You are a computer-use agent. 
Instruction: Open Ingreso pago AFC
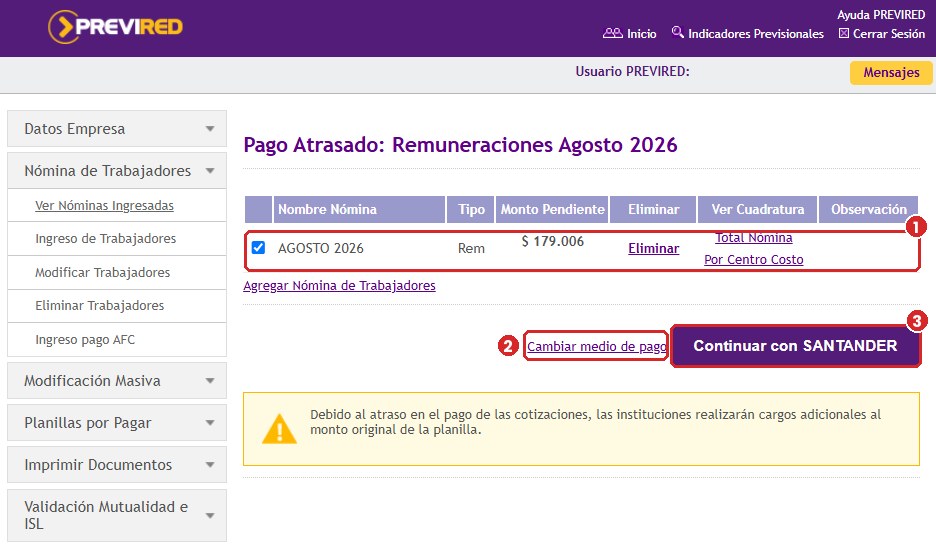[x=85, y=340]
